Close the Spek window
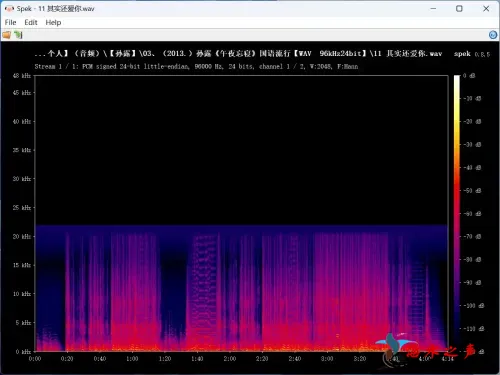 (x=486, y=9)
